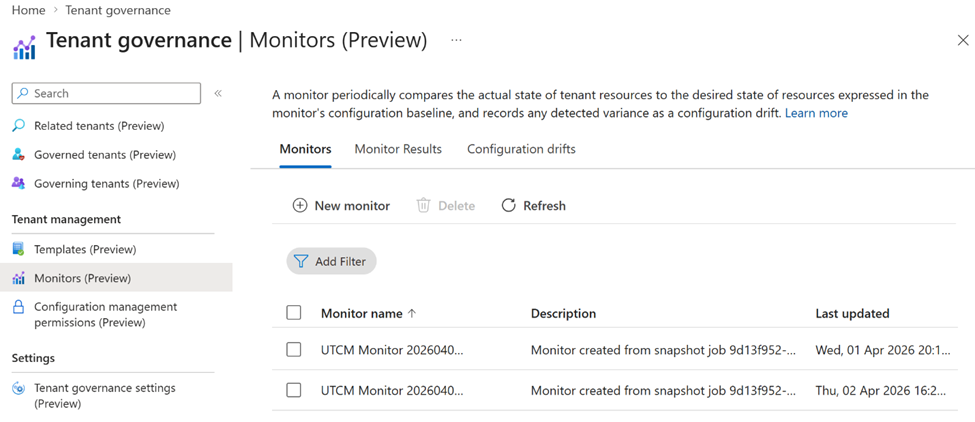Viewport: 975px width, 422px height.
Task: Focus the sidebar Search field
Action: click(x=110, y=93)
